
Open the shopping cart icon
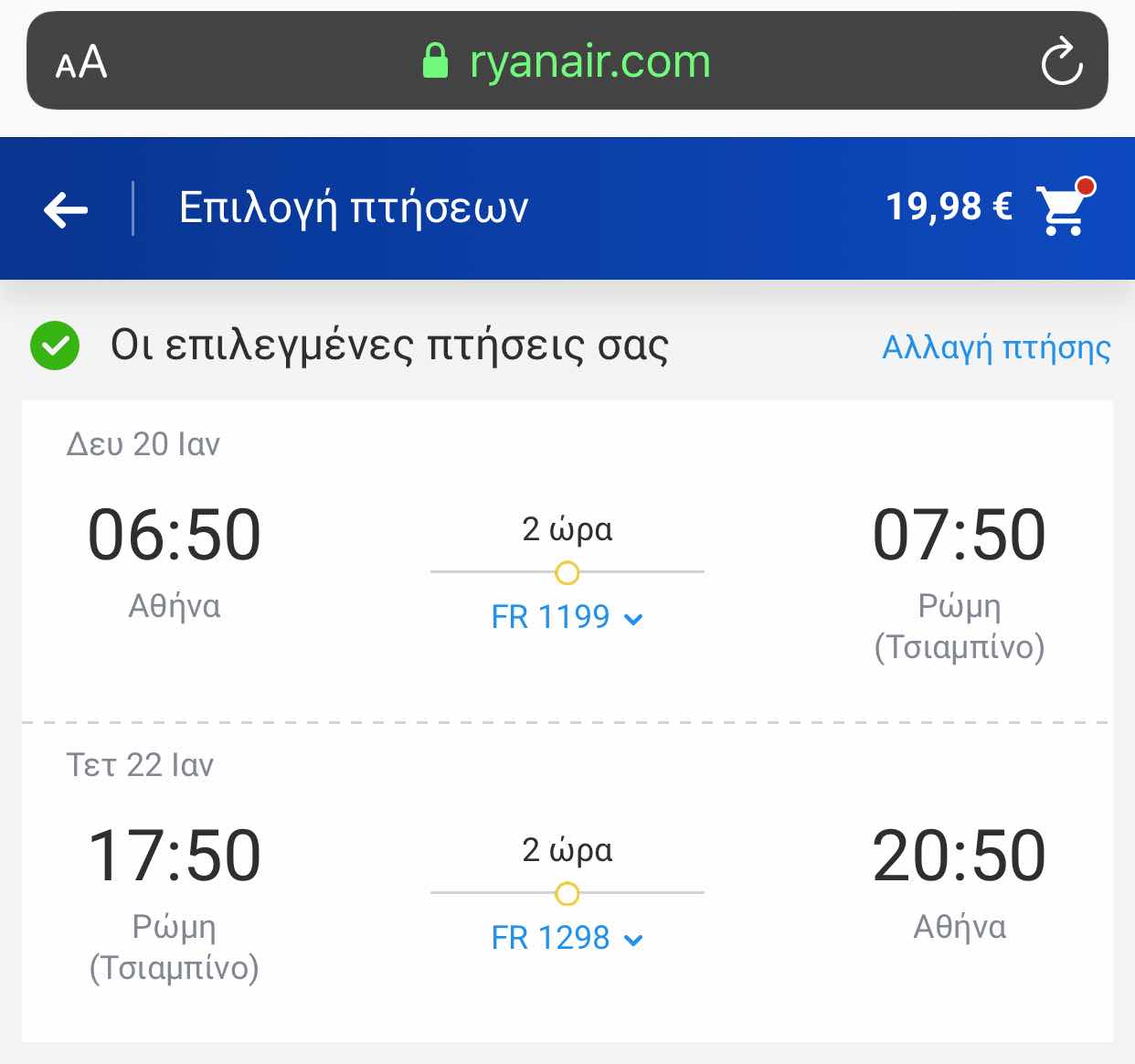[x=1061, y=209]
